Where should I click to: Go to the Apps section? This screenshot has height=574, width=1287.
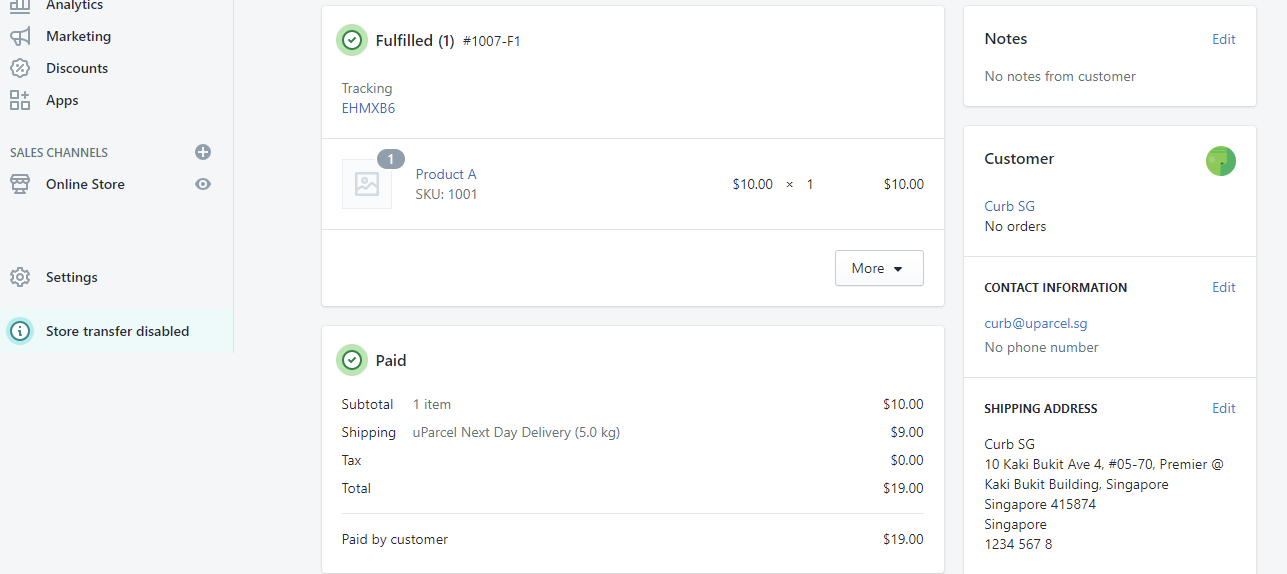pyautogui.click(x=62, y=100)
